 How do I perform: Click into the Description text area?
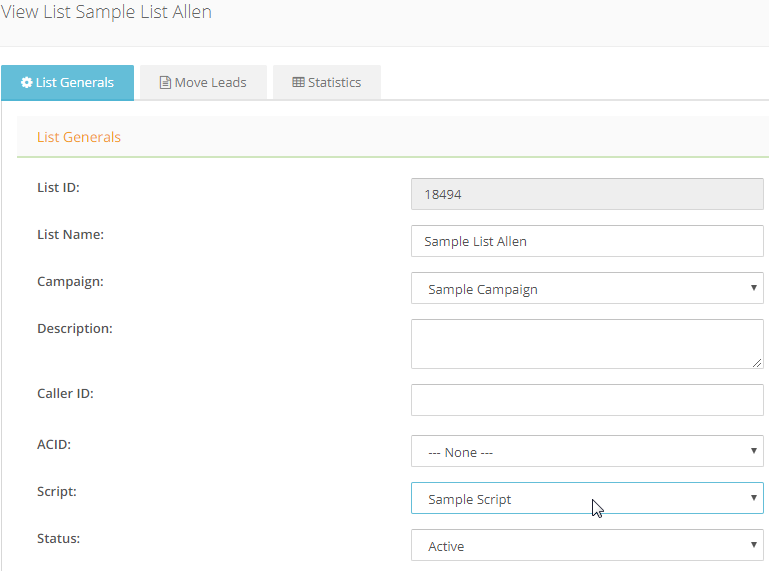[587, 344]
